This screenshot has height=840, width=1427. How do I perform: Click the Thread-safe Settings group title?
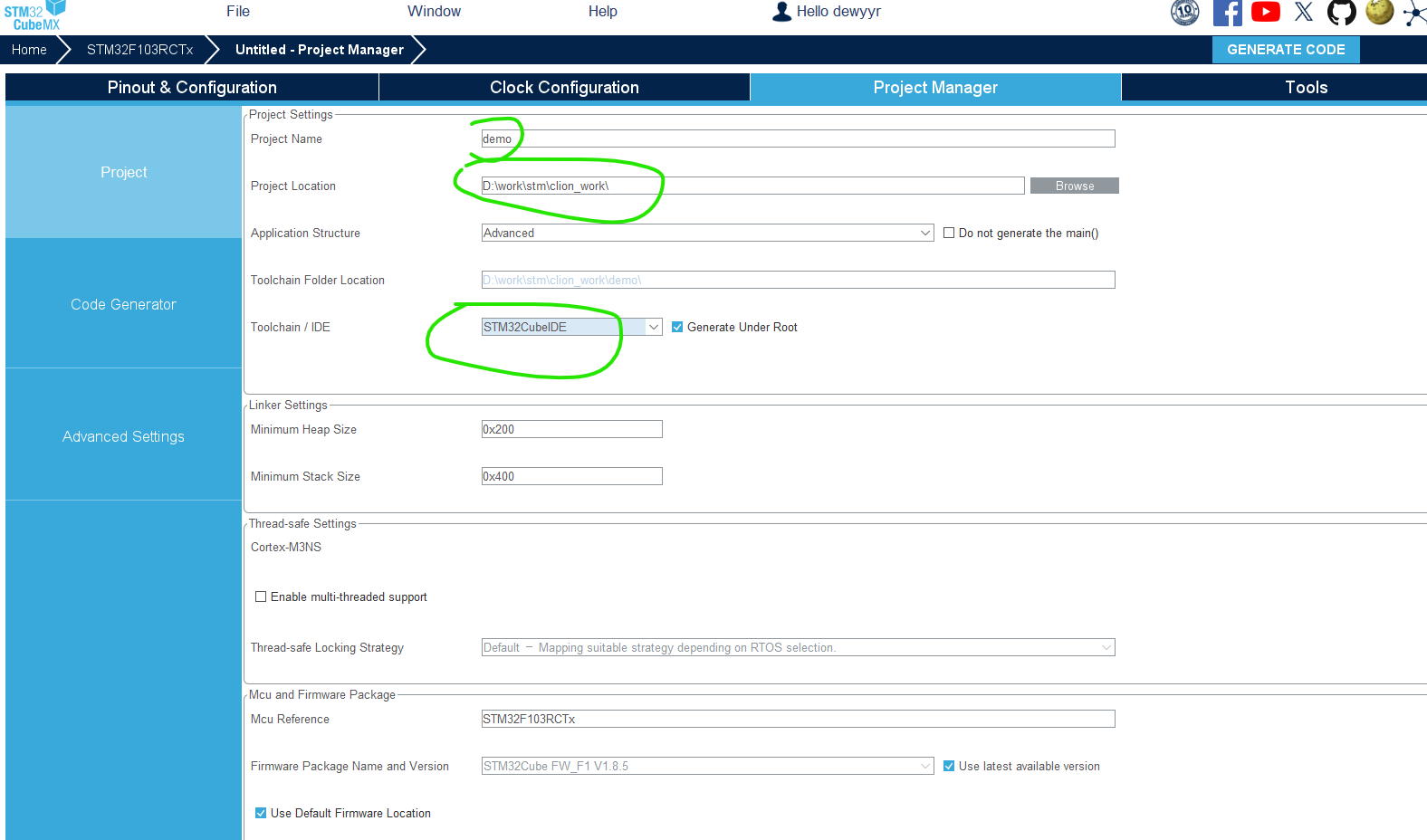point(302,523)
